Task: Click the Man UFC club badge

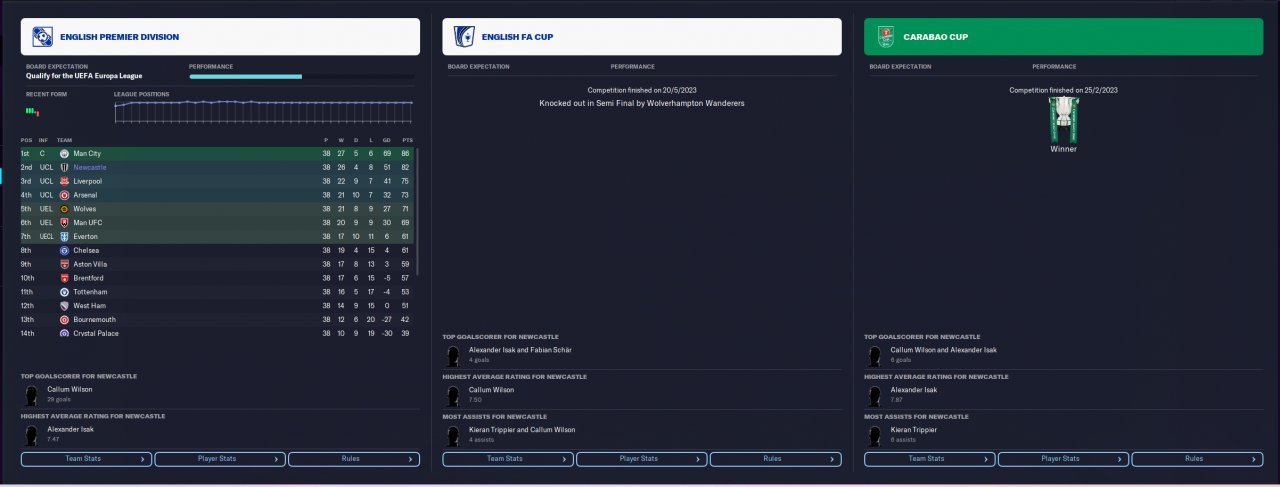Action: point(64,223)
